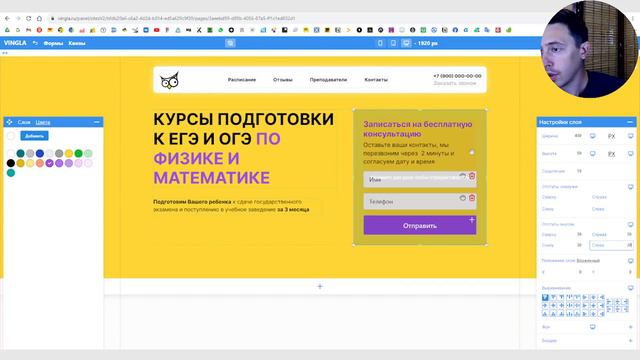Click the undo arrow next to VINGLA
The width and height of the screenshot is (640, 360).
click(x=35, y=43)
